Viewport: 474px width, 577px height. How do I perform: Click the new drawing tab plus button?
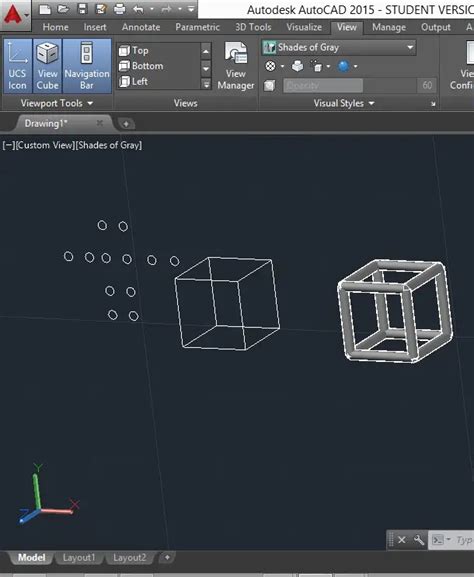[x=126, y=124]
